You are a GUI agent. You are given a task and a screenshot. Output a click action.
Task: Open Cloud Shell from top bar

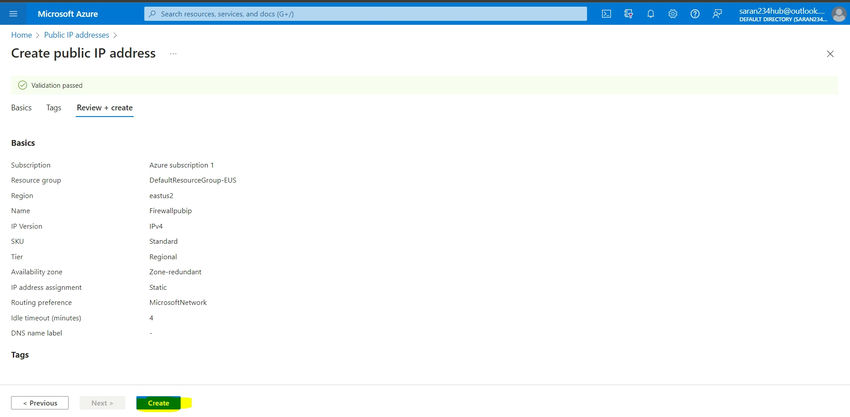[607, 14]
